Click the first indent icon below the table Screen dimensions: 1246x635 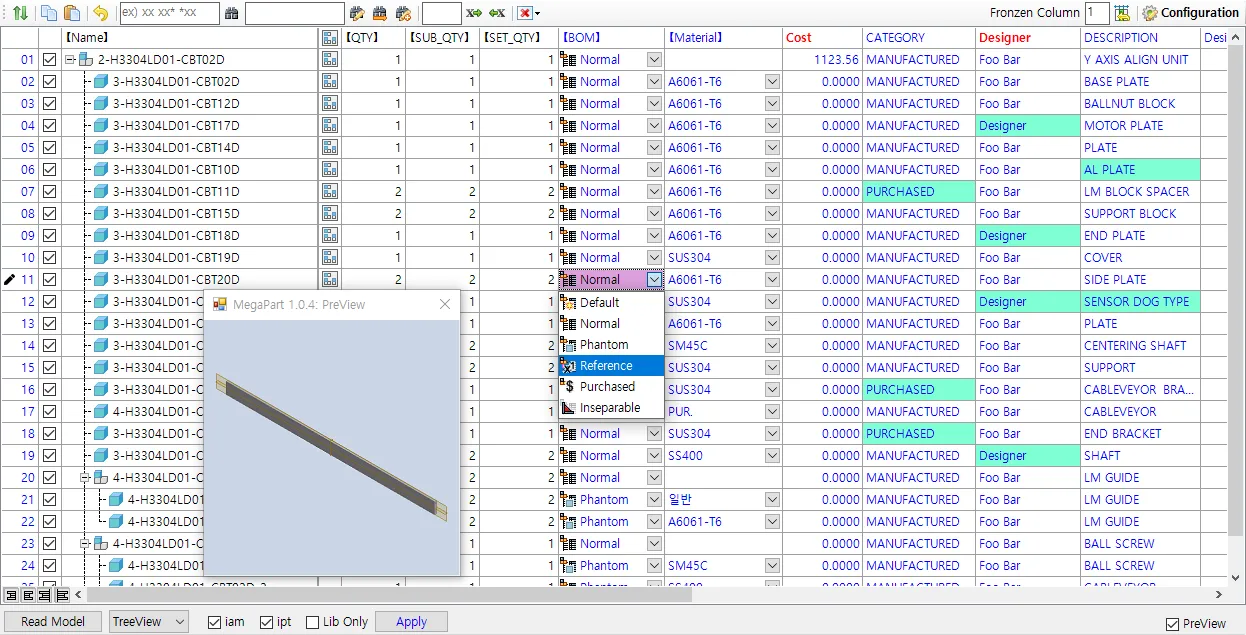(x=11, y=595)
